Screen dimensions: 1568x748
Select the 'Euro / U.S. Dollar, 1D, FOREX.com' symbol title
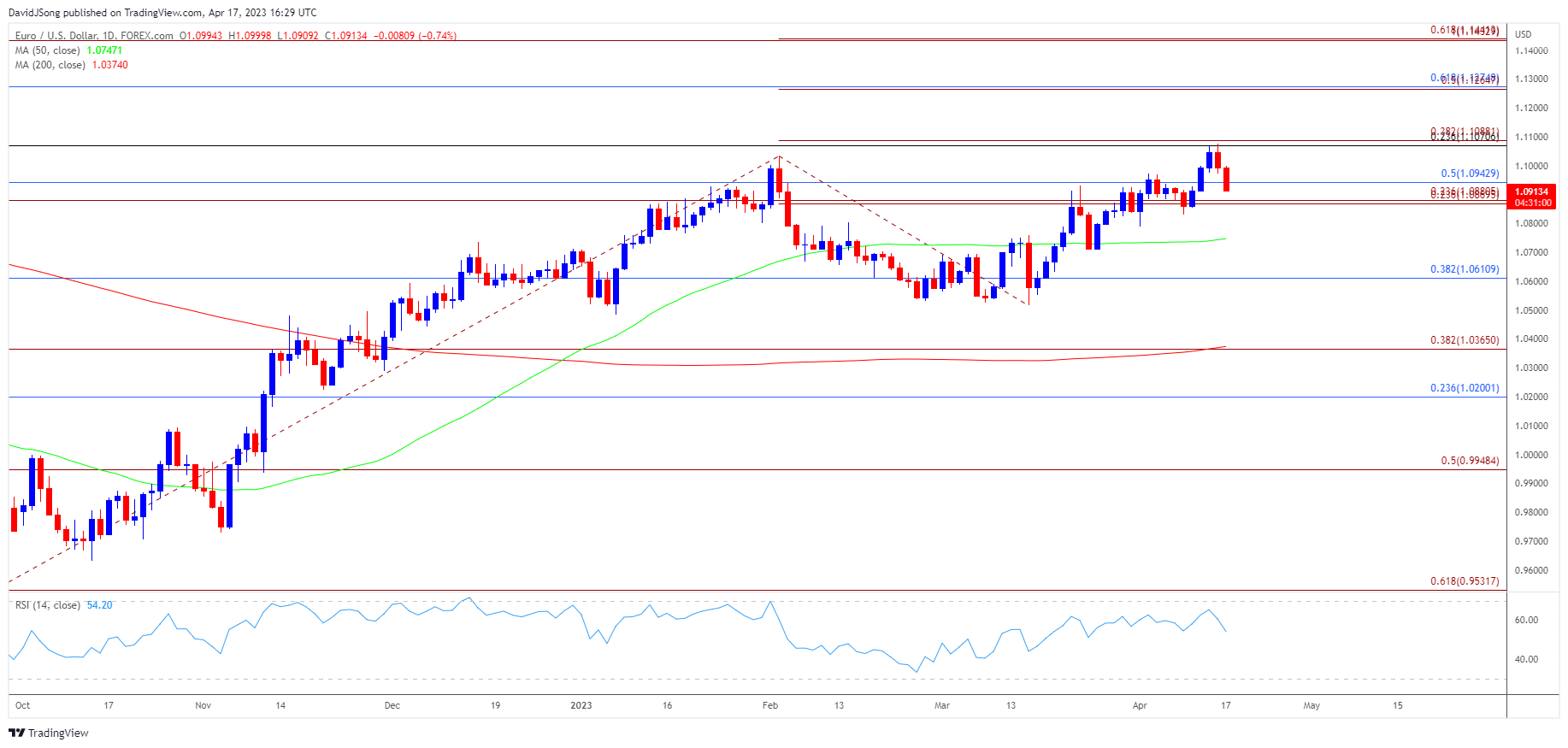click(x=94, y=36)
